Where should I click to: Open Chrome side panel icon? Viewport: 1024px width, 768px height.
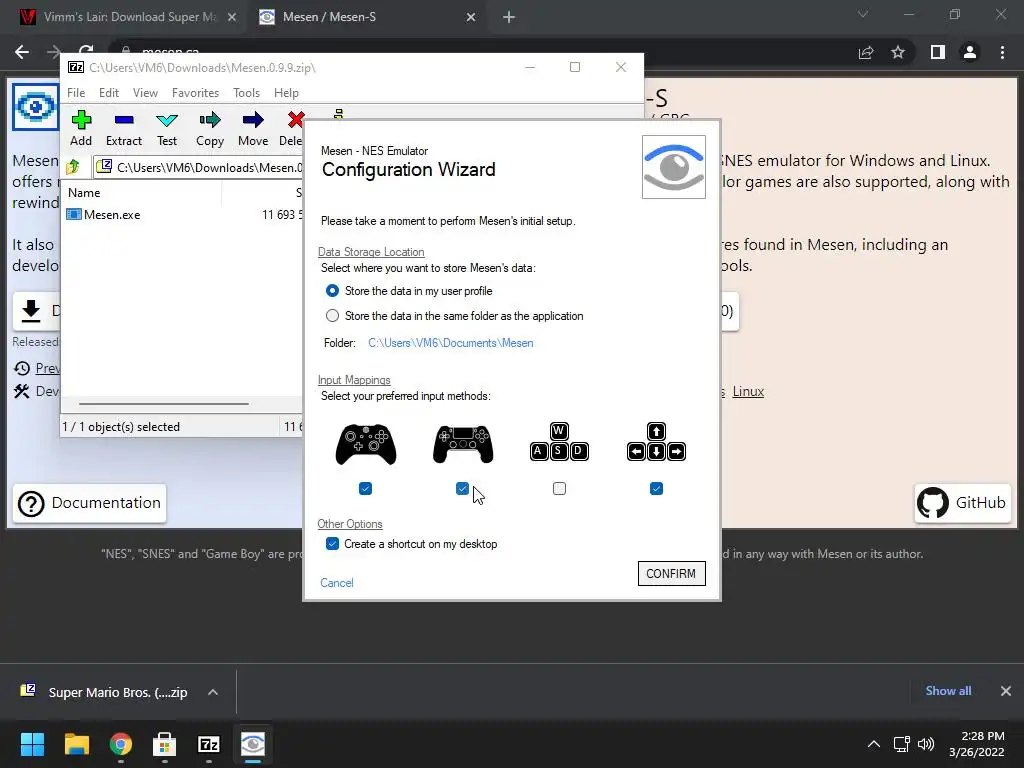click(x=938, y=52)
